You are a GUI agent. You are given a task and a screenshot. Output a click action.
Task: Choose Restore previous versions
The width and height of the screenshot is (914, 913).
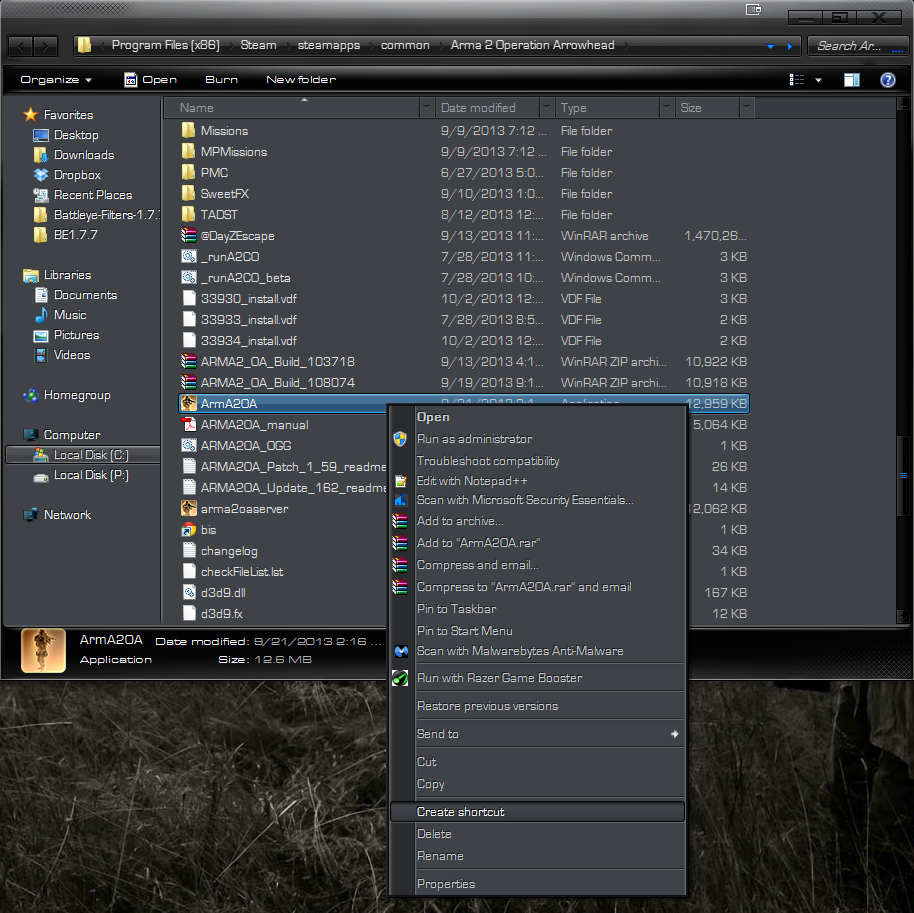487,706
